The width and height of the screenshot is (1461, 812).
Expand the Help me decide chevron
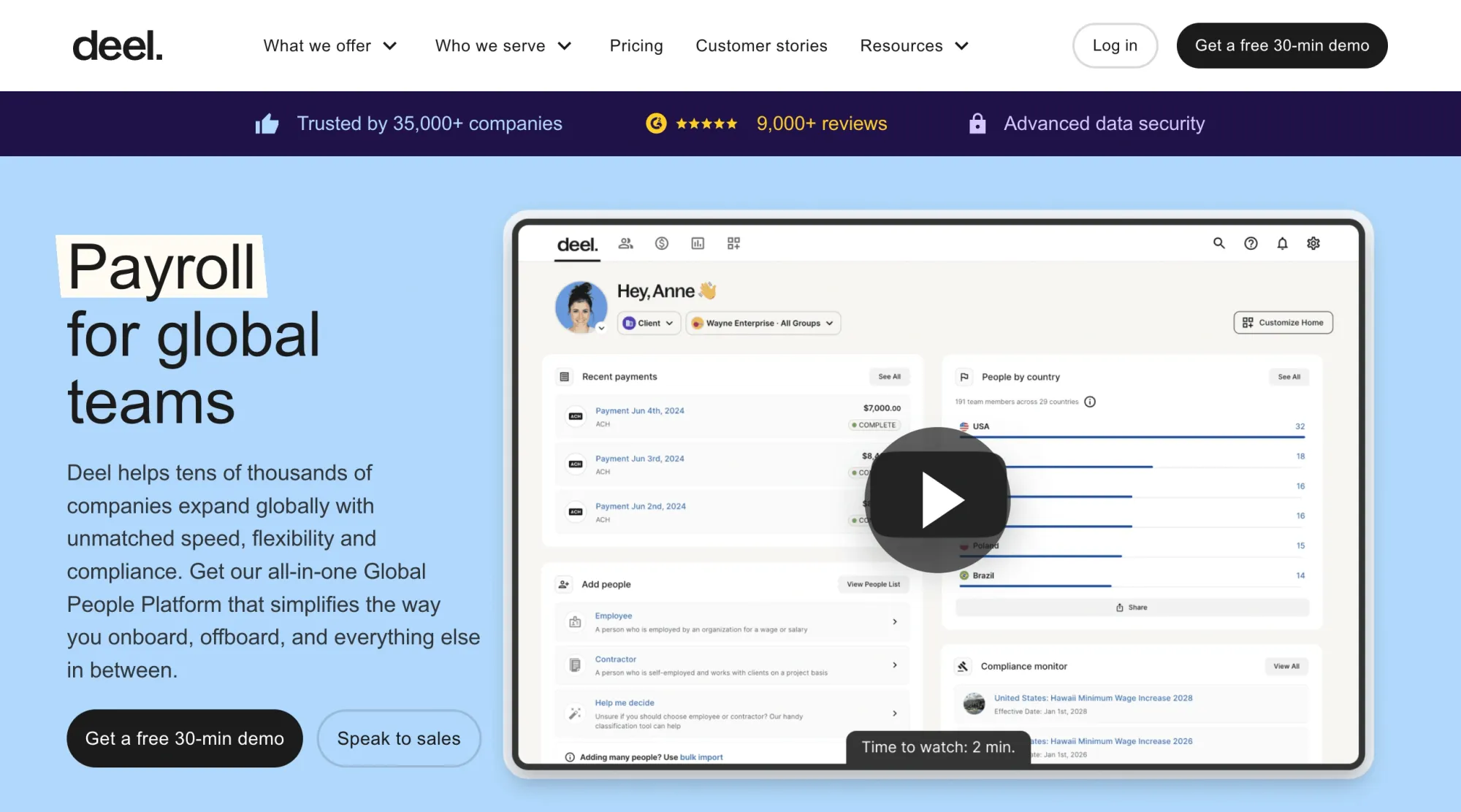(x=895, y=713)
